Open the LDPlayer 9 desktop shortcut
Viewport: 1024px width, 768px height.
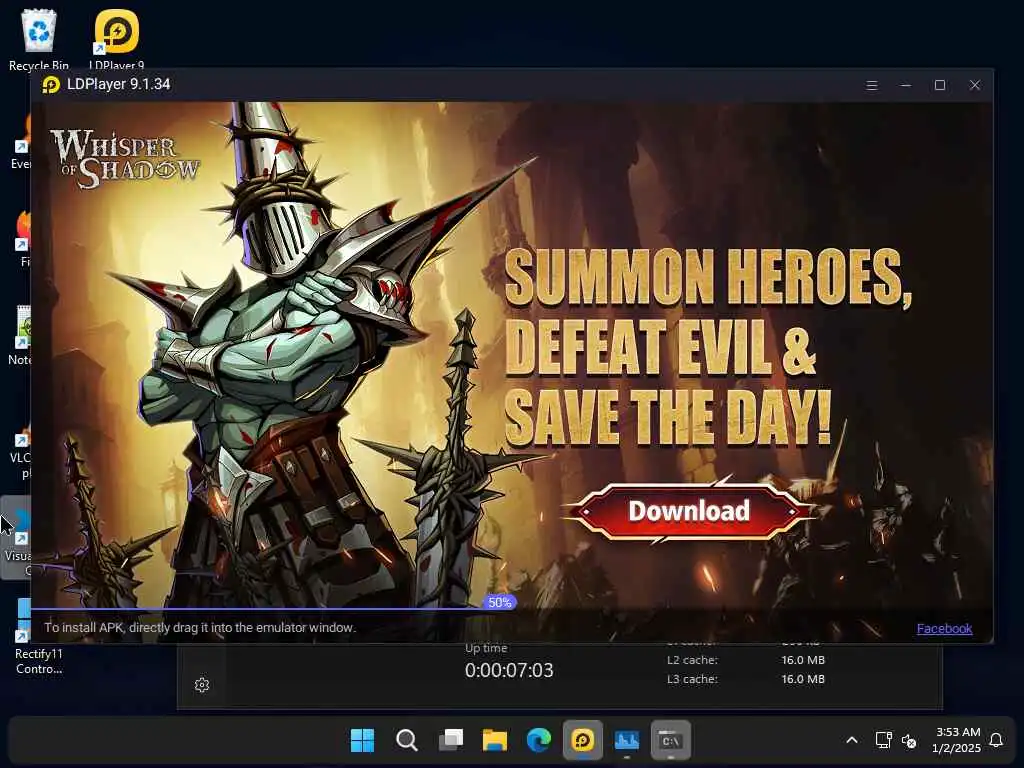[117, 38]
